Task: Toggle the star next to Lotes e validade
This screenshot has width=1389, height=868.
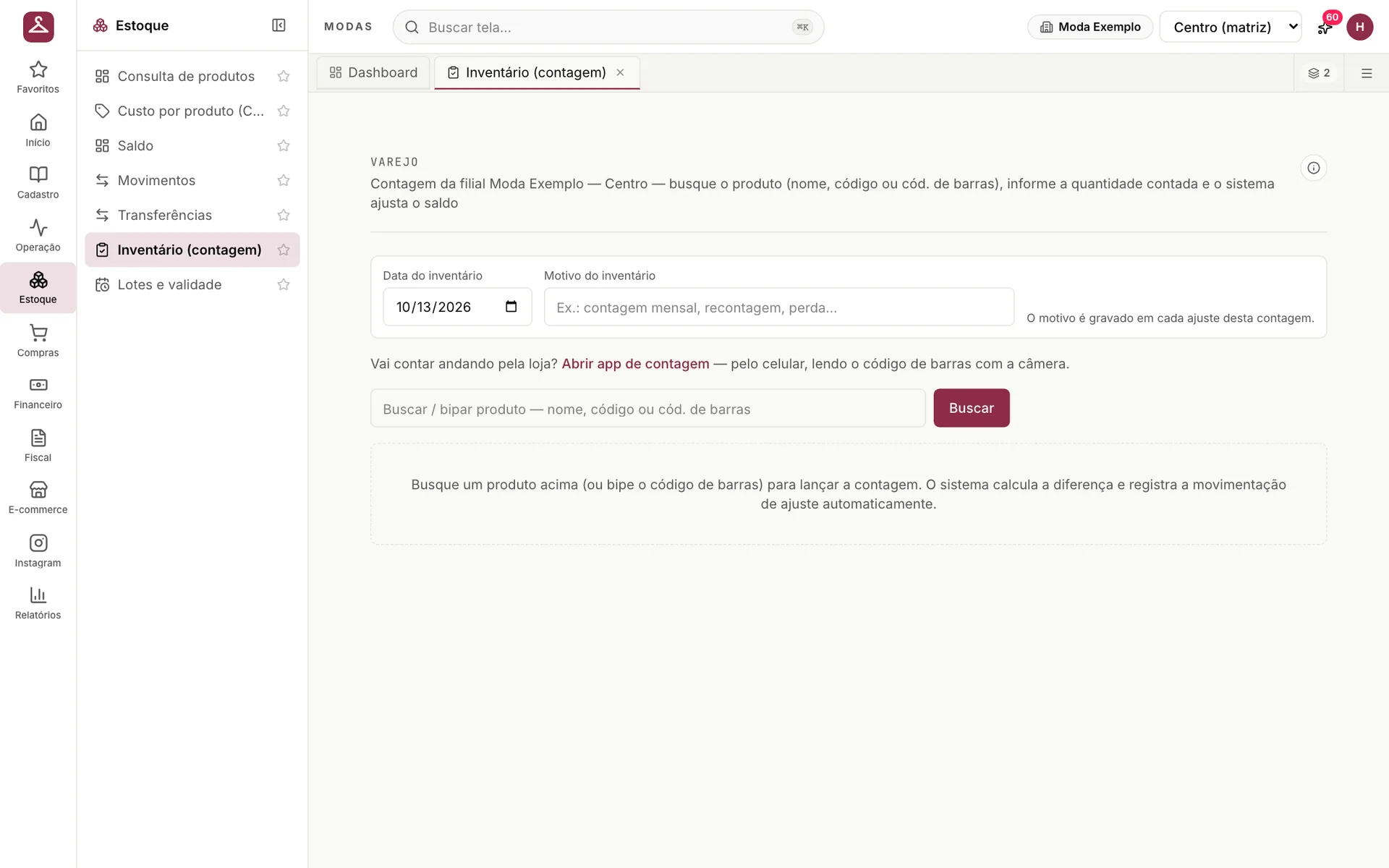Action: [284, 284]
